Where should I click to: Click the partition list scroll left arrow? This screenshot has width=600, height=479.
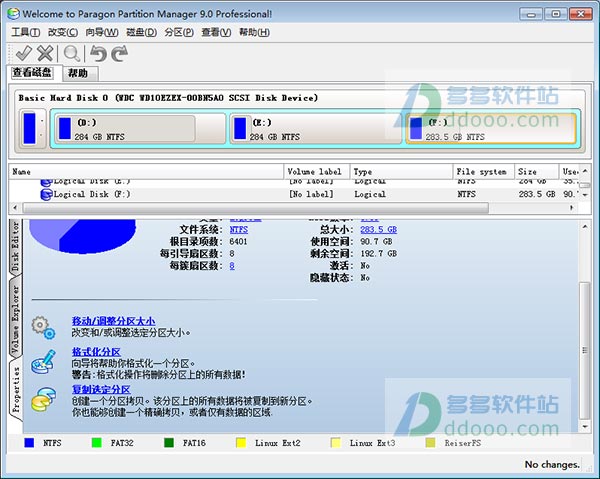coord(15,208)
